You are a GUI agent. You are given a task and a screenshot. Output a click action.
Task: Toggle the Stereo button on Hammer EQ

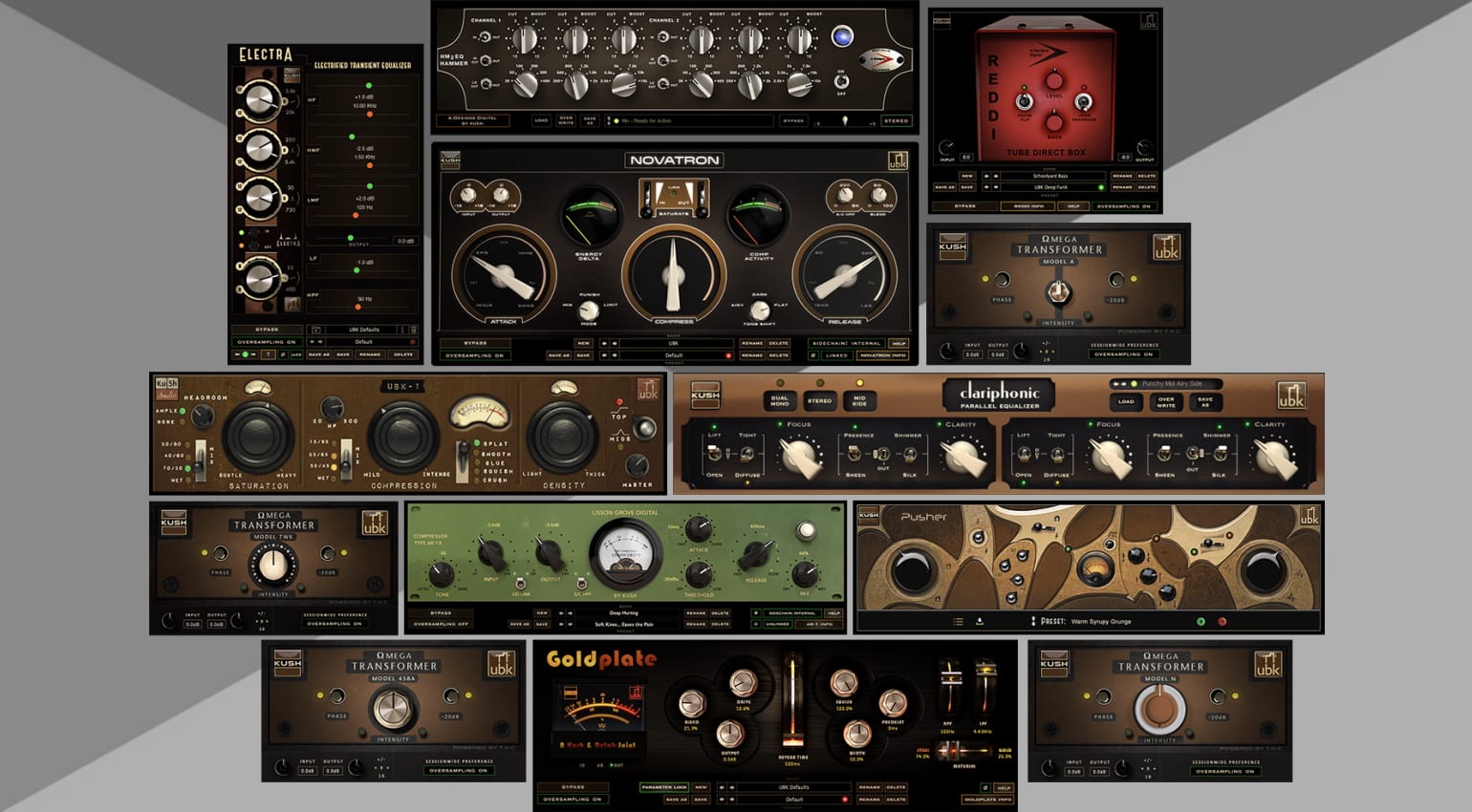click(x=896, y=121)
